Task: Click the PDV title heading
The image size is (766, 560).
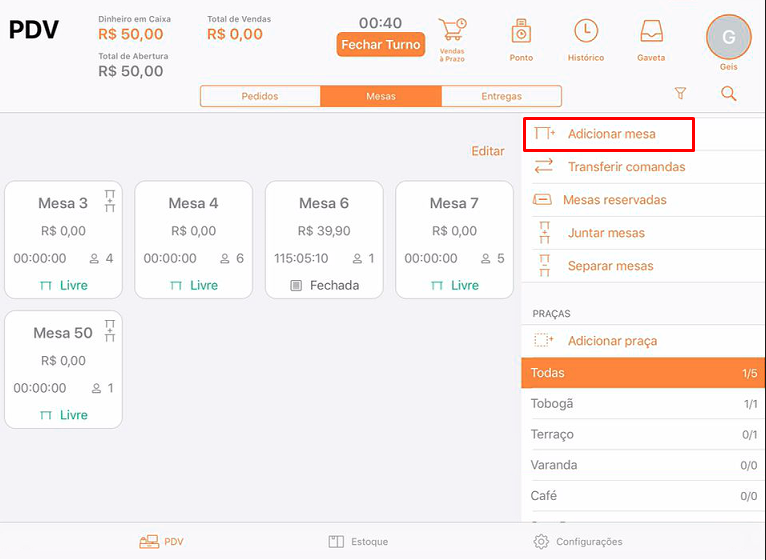Action: (x=34, y=29)
